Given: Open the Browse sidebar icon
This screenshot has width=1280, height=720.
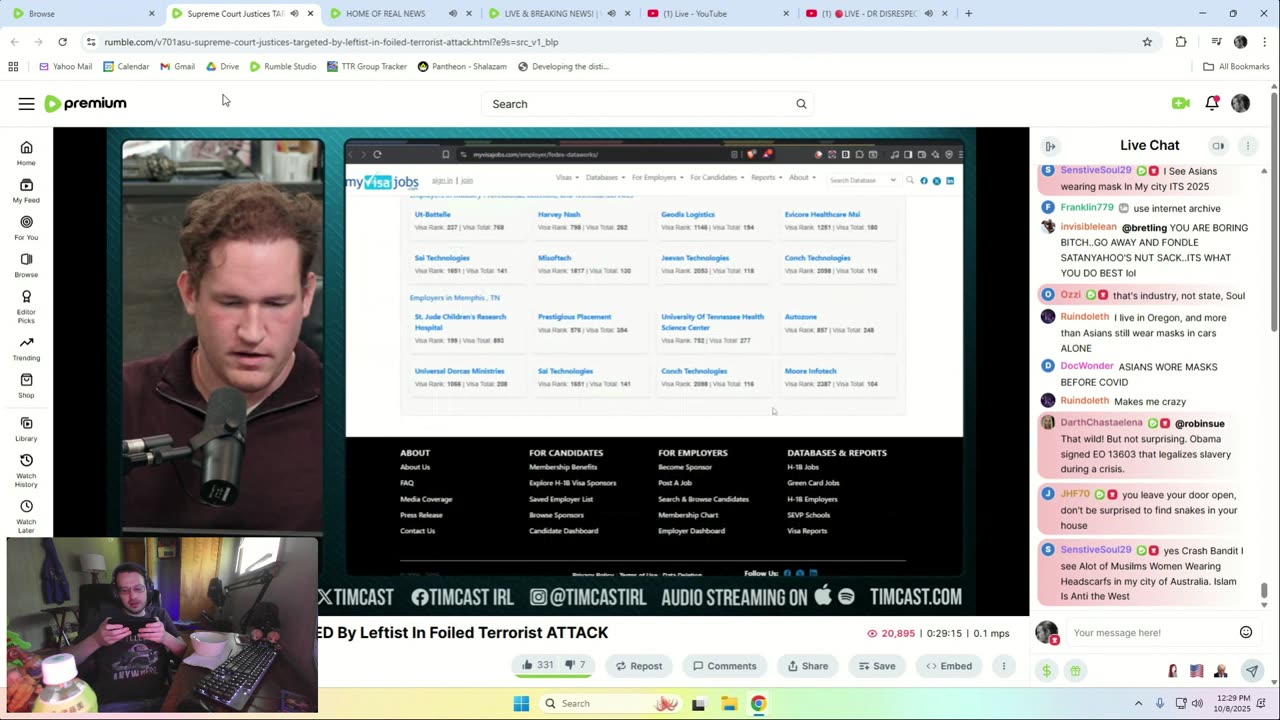Looking at the screenshot, I should click(26, 264).
